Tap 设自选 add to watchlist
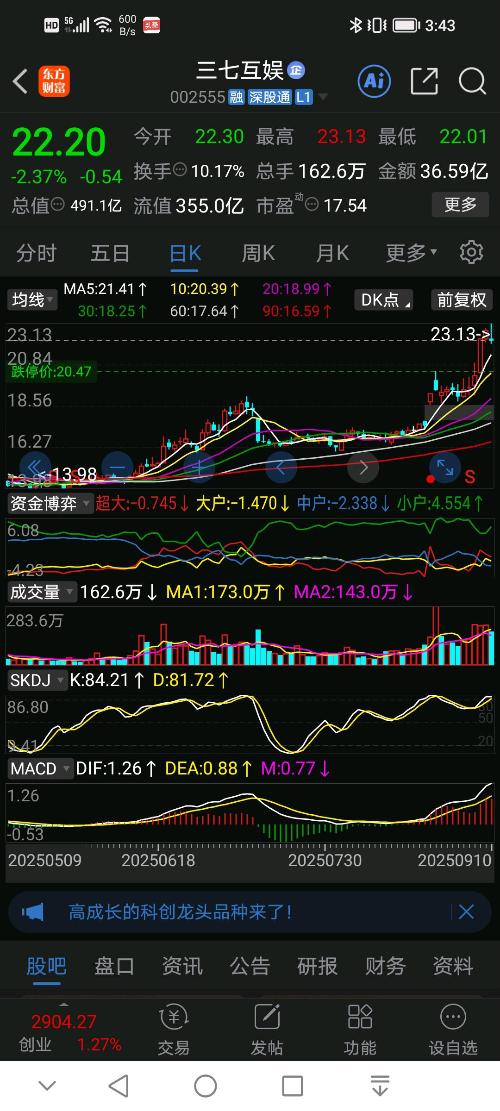500x1111 pixels. 453,1030
